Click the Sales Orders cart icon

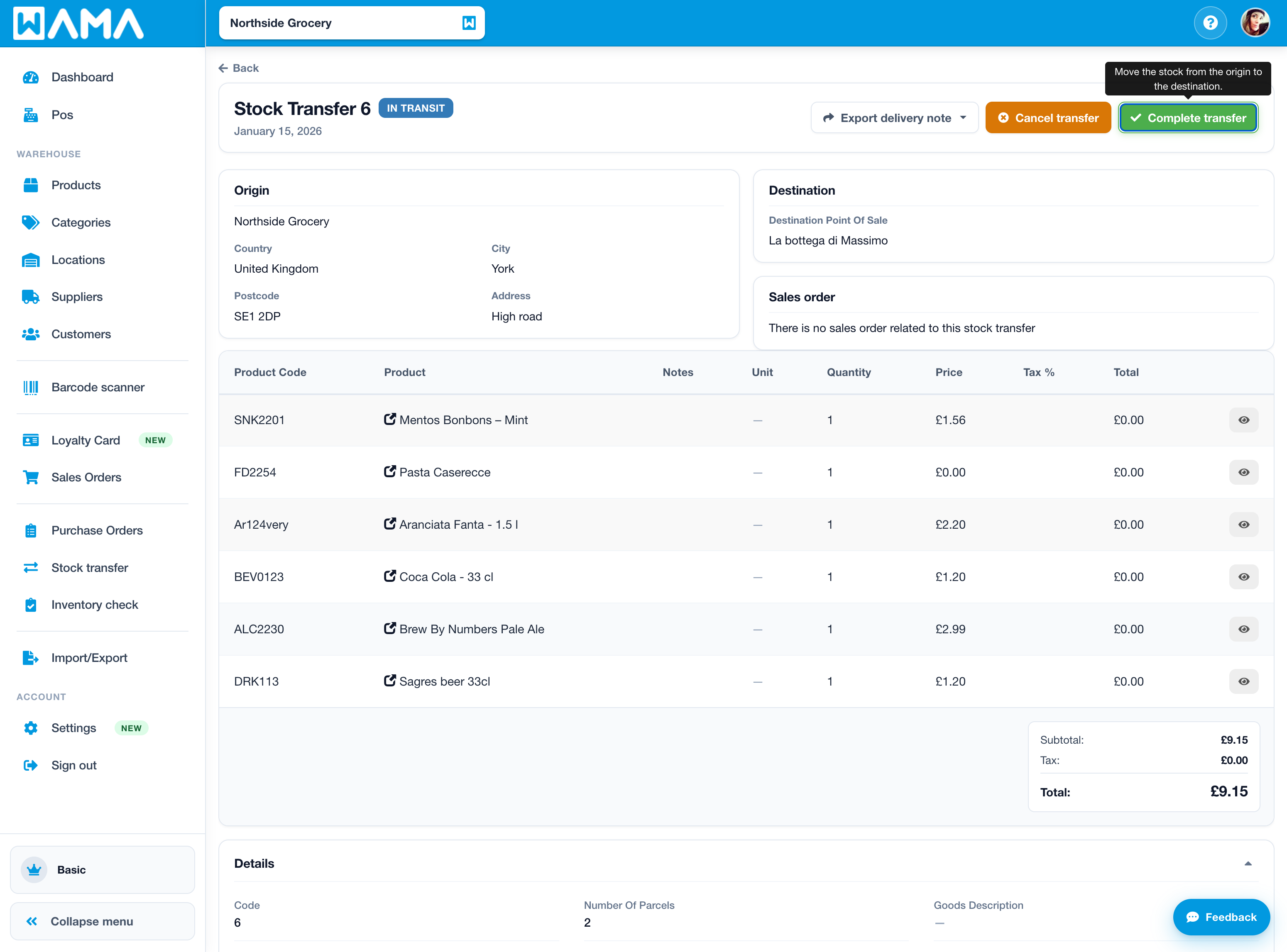pos(31,477)
